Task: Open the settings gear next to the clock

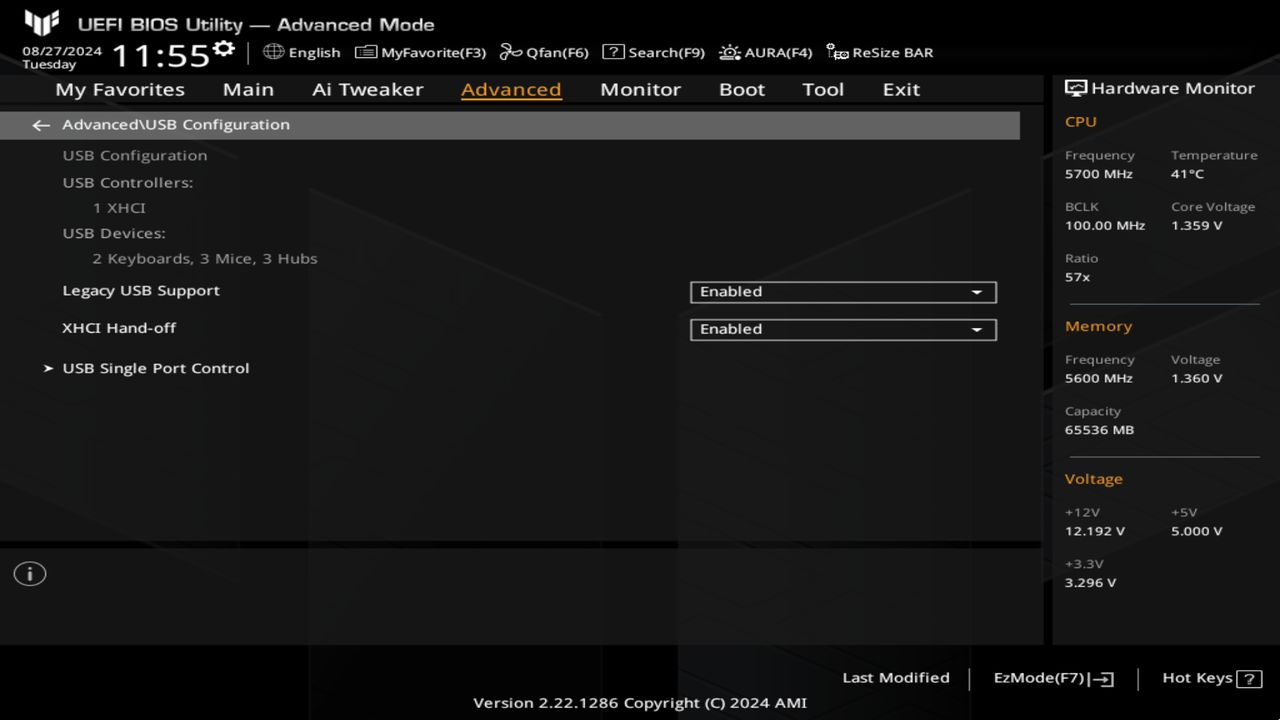Action: point(224,49)
